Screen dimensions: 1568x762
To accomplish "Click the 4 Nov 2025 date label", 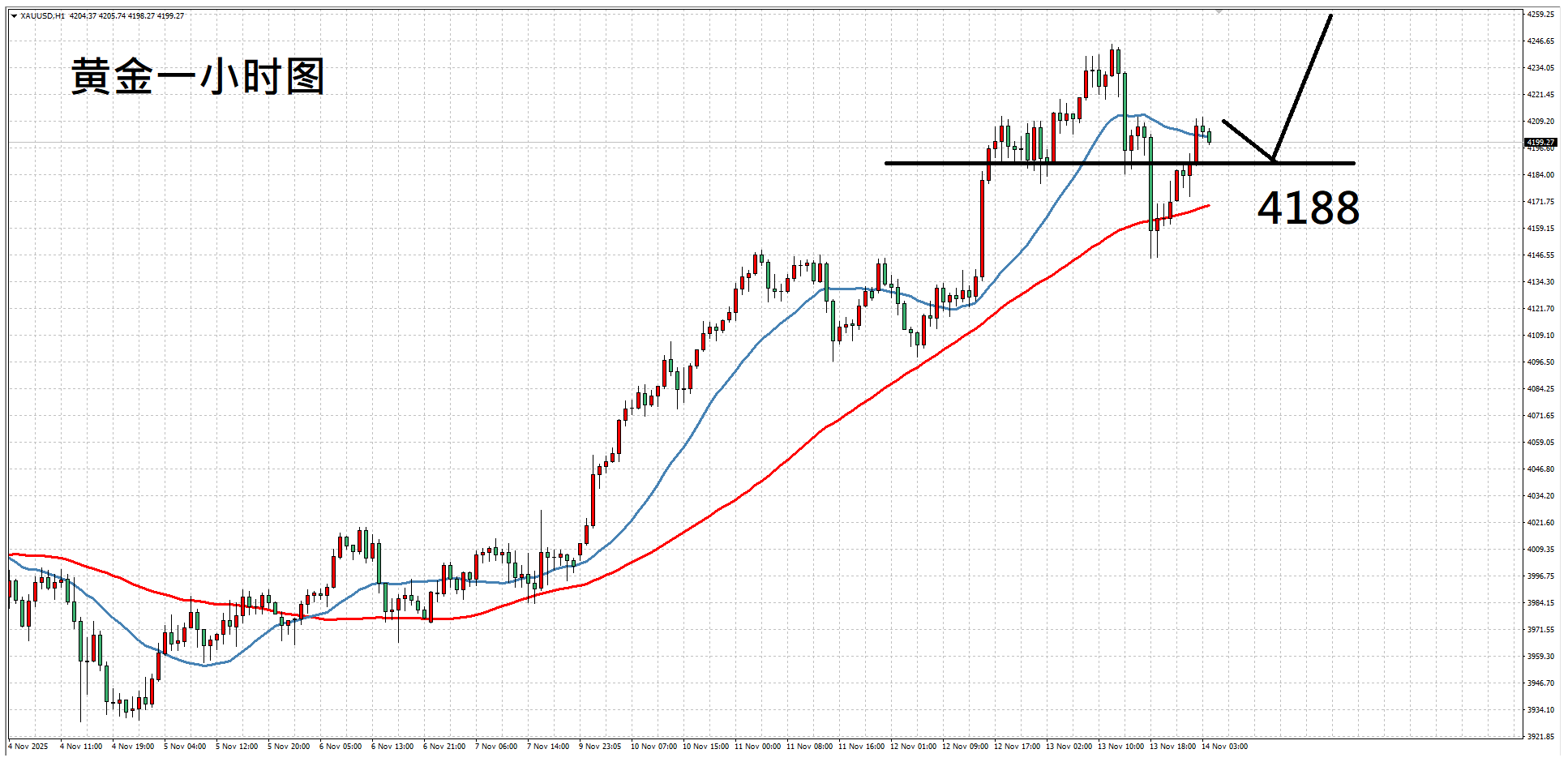I will pos(28,747).
